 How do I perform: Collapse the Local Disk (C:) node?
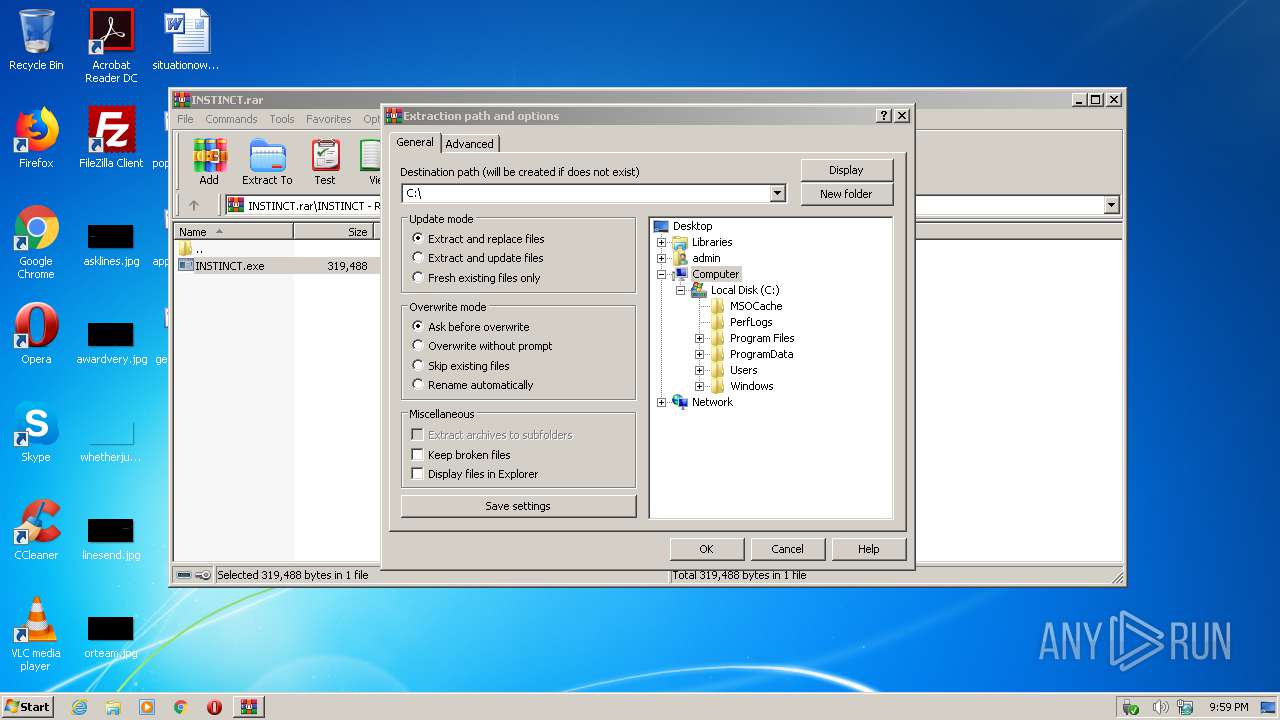[680, 290]
